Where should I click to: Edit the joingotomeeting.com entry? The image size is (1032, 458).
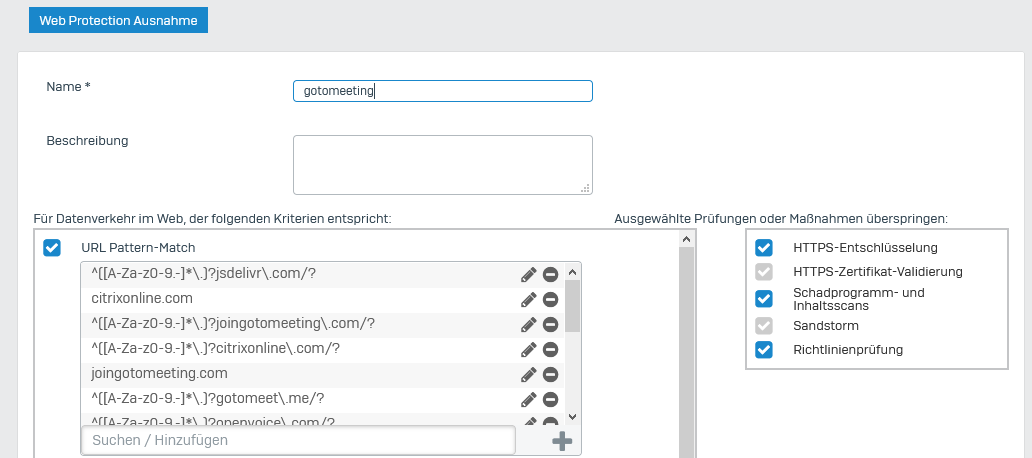pos(529,374)
